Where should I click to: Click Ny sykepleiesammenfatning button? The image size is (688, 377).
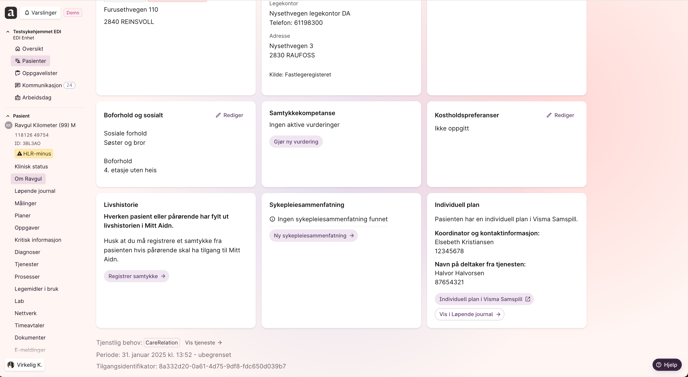click(x=313, y=236)
